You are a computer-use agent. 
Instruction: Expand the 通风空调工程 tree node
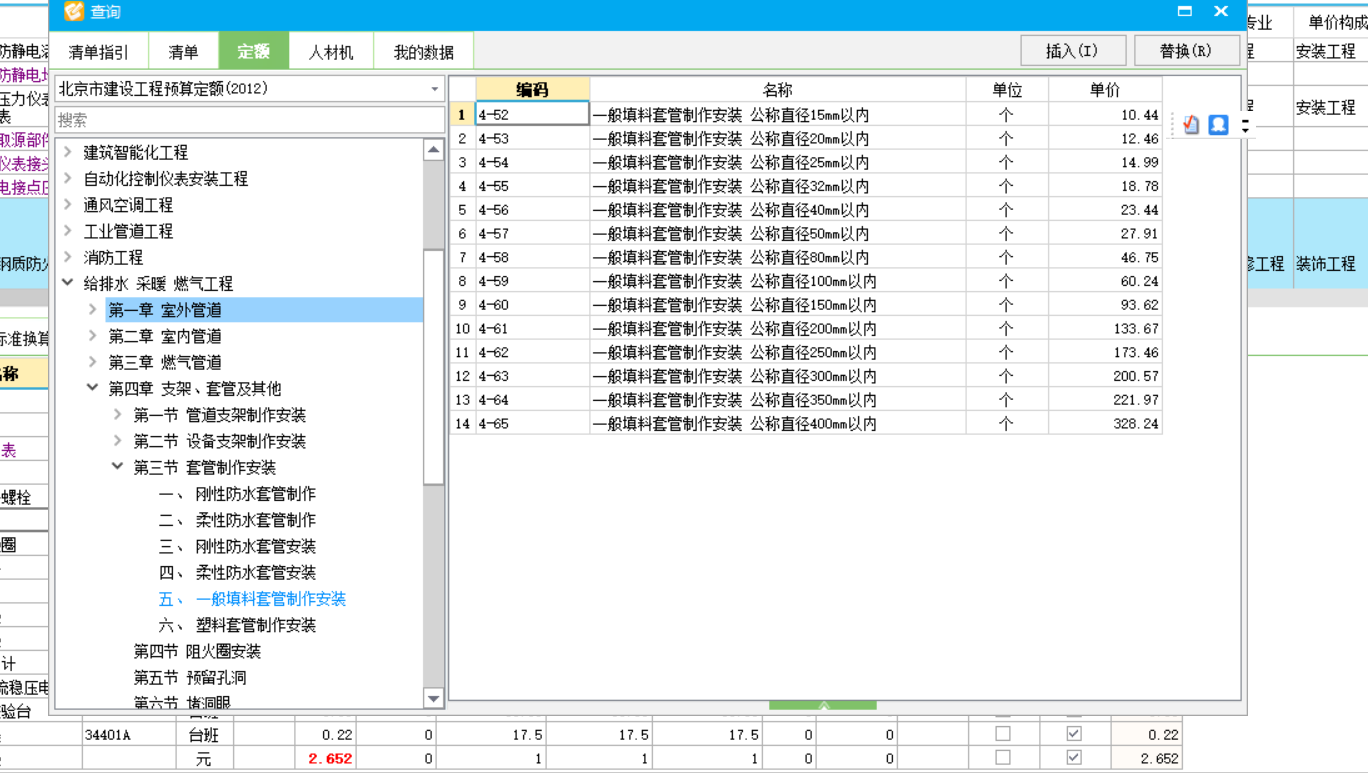coord(68,204)
